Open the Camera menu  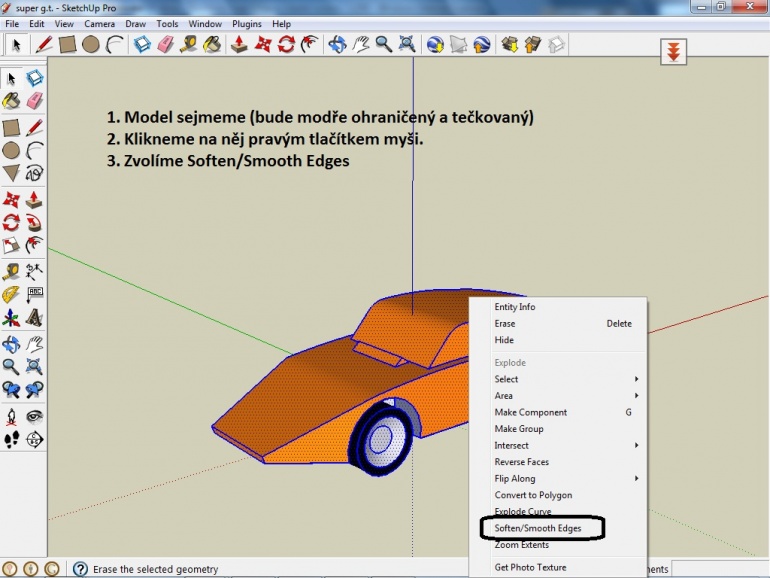pos(99,24)
